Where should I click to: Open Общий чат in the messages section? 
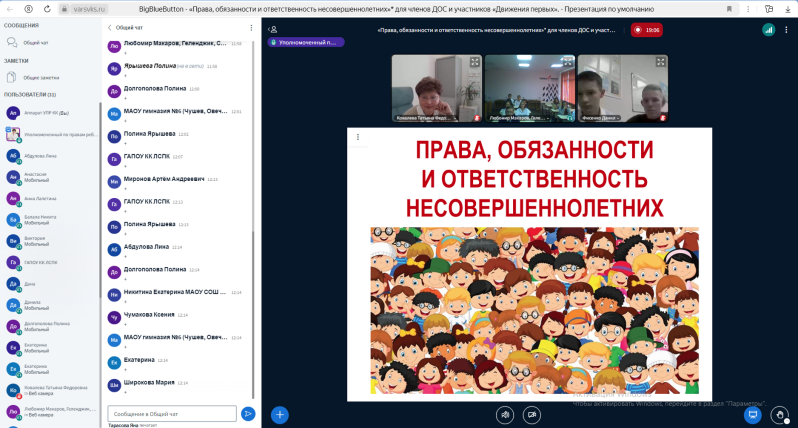[36, 43]
